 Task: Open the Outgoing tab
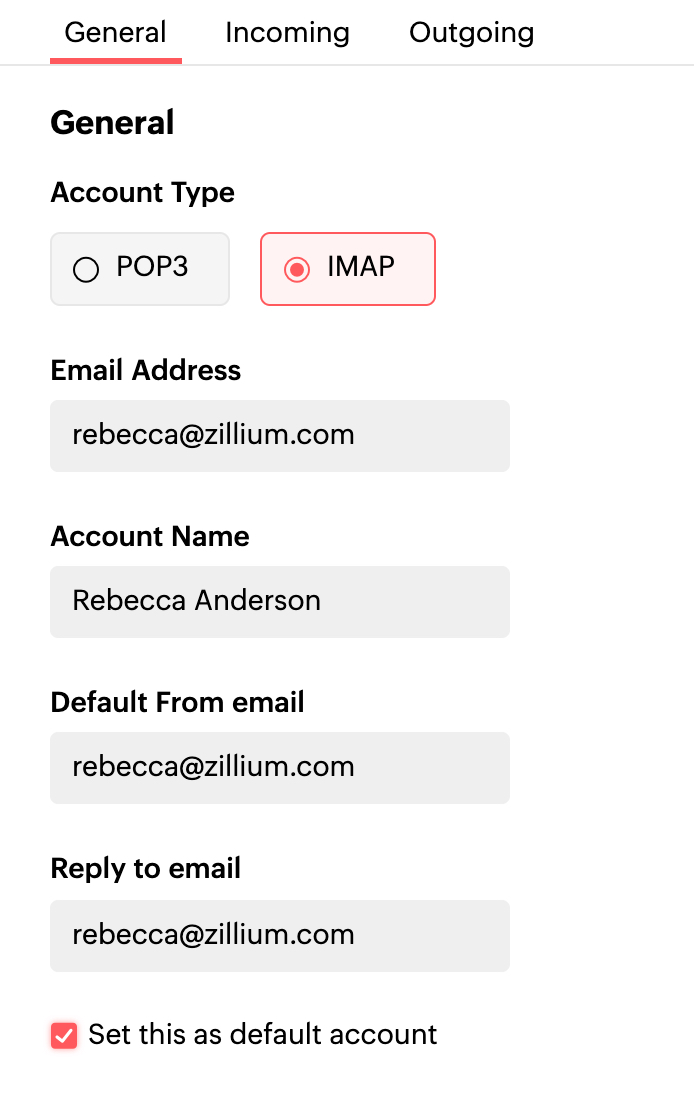(x=471, y=33)
